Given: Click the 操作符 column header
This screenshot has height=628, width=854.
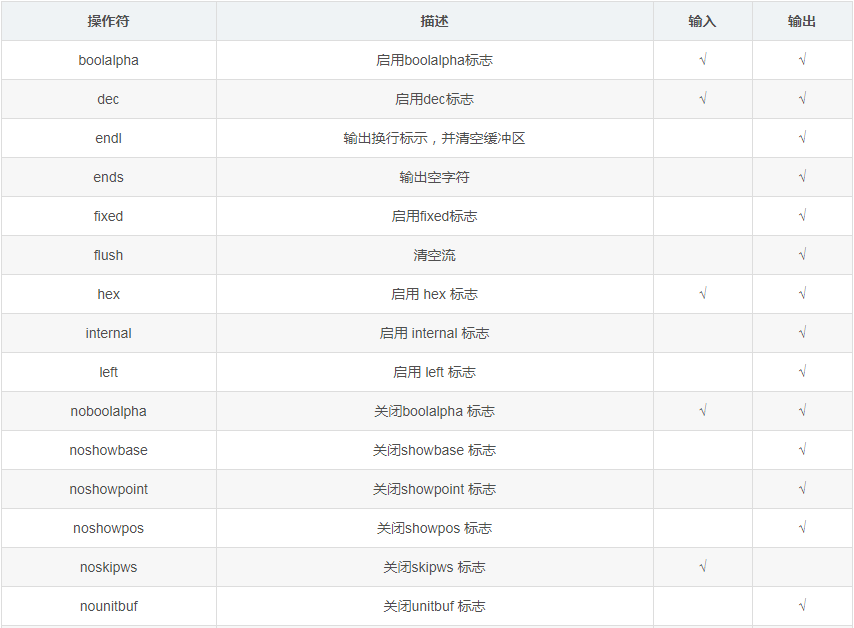Looking at the screenshot, I should [108, 21].
